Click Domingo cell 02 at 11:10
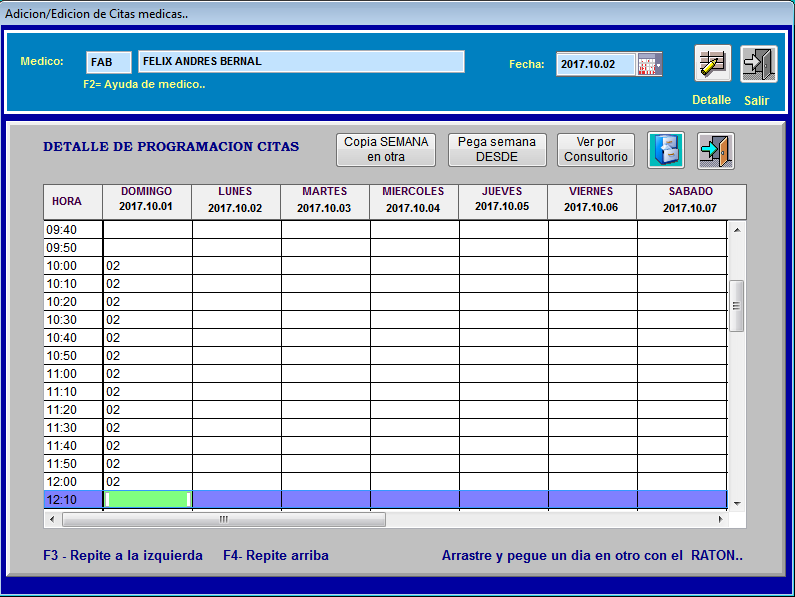The height and width of the screenshot is (597, 795). point(148,392)
